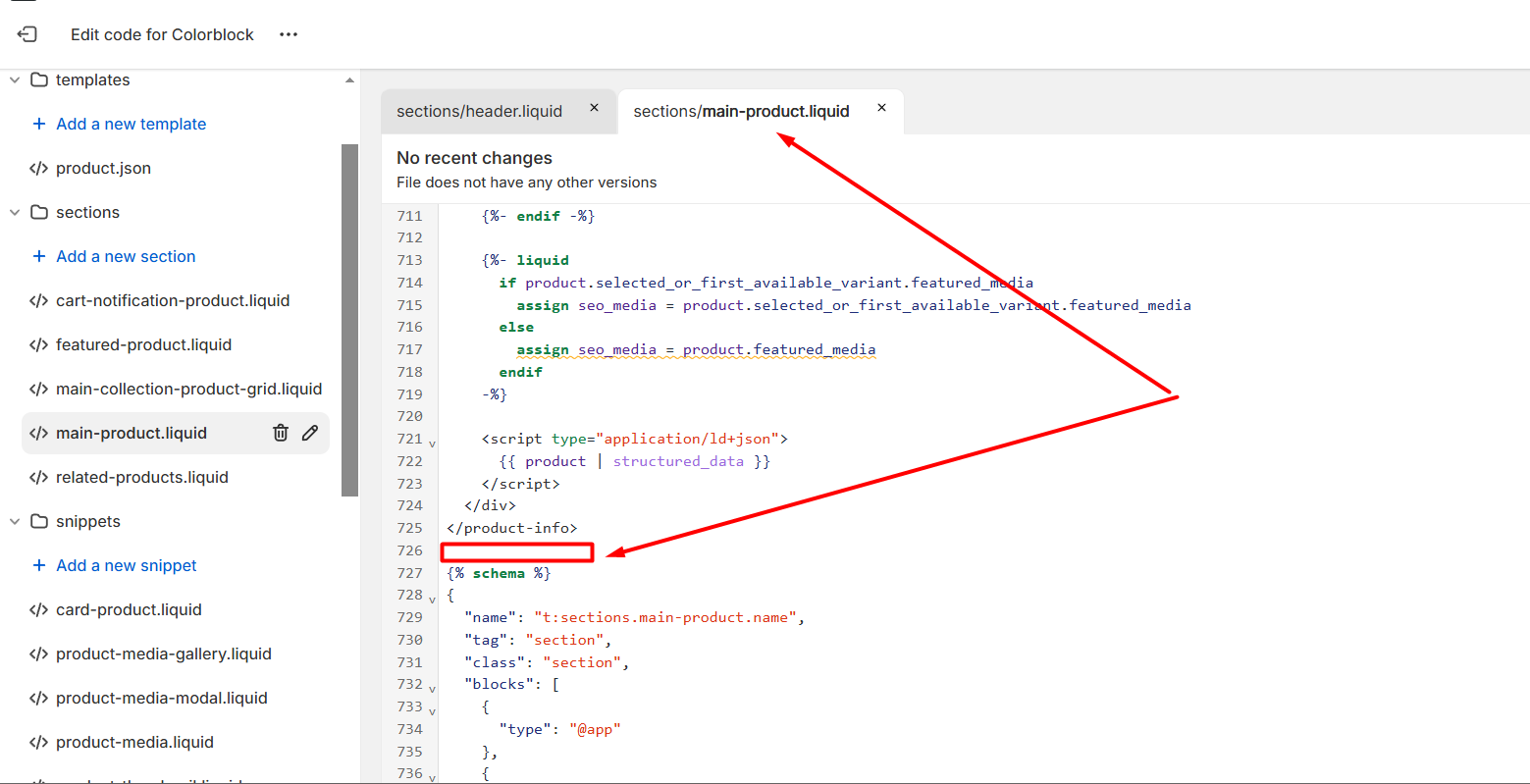
Task: Click the snippets folder icon
Action: 39,521
